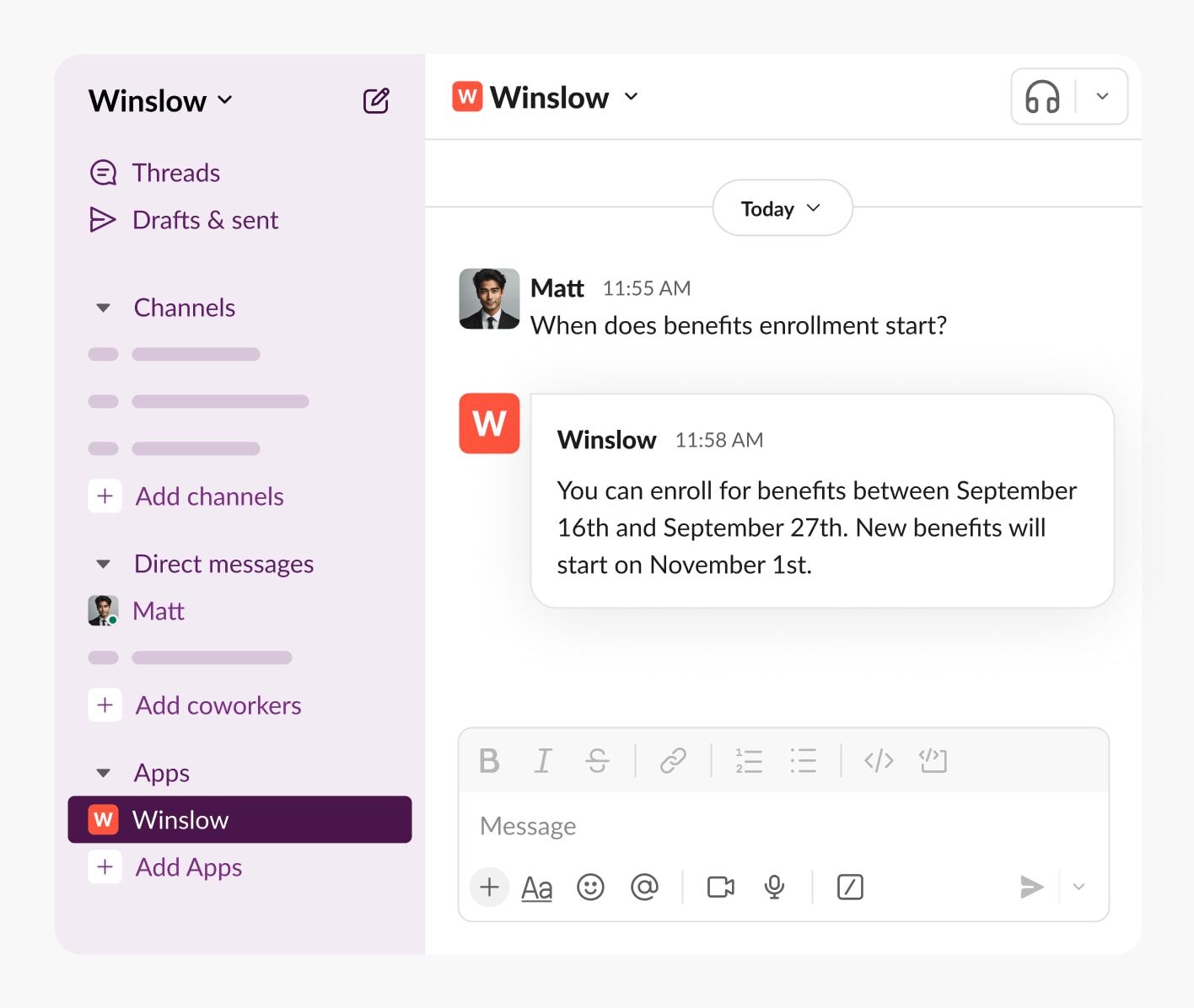
Task: Toggle italic formatting
Action: pyautogui.click(x=543, y=761)
